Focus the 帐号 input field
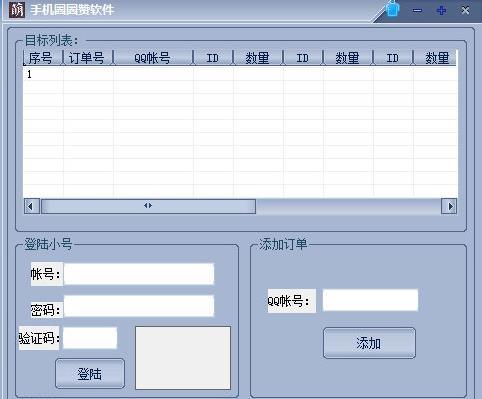482x399 pixels. pos(139,274)
